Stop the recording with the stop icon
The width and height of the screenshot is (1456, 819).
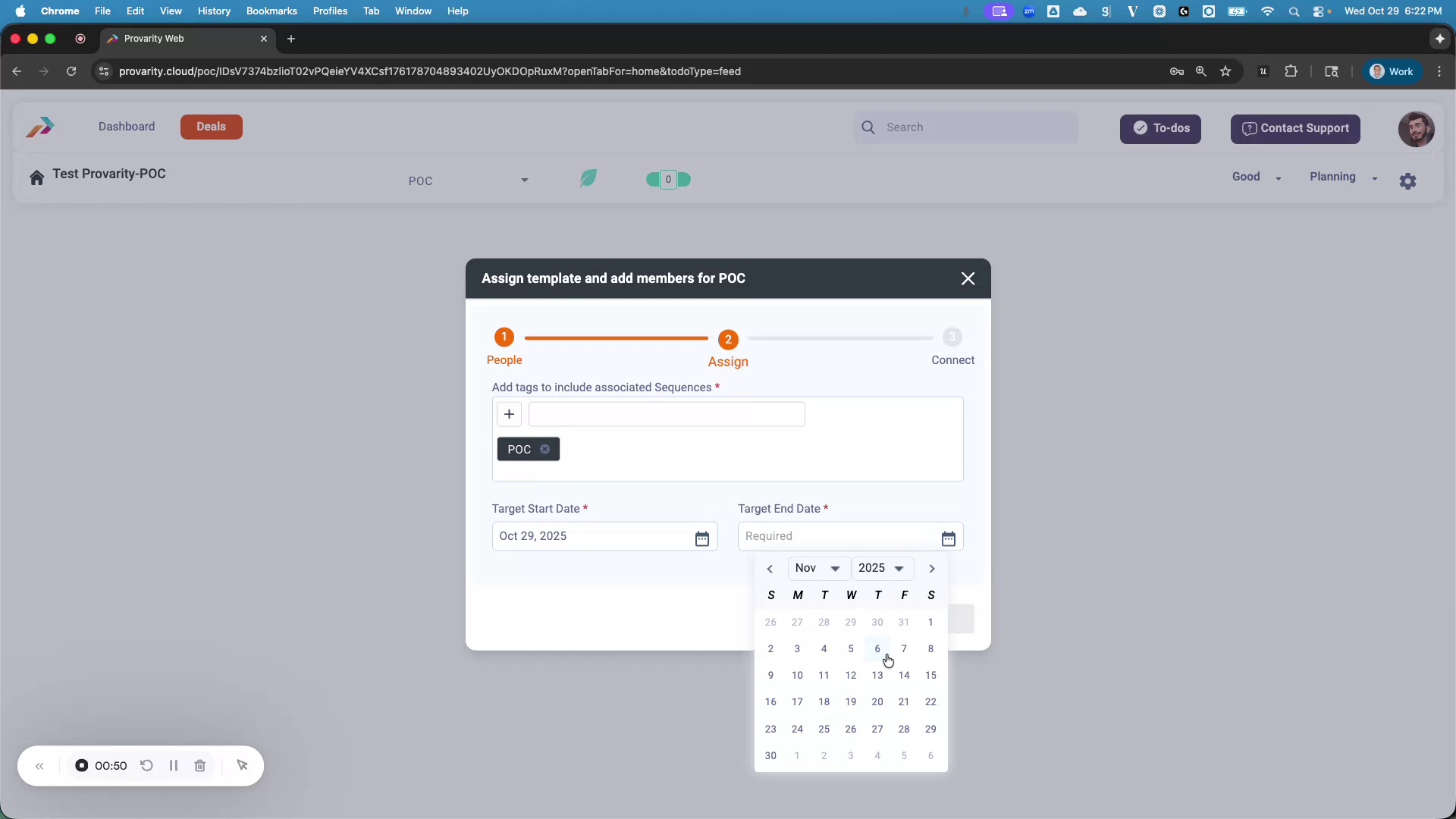click(81, 765)
